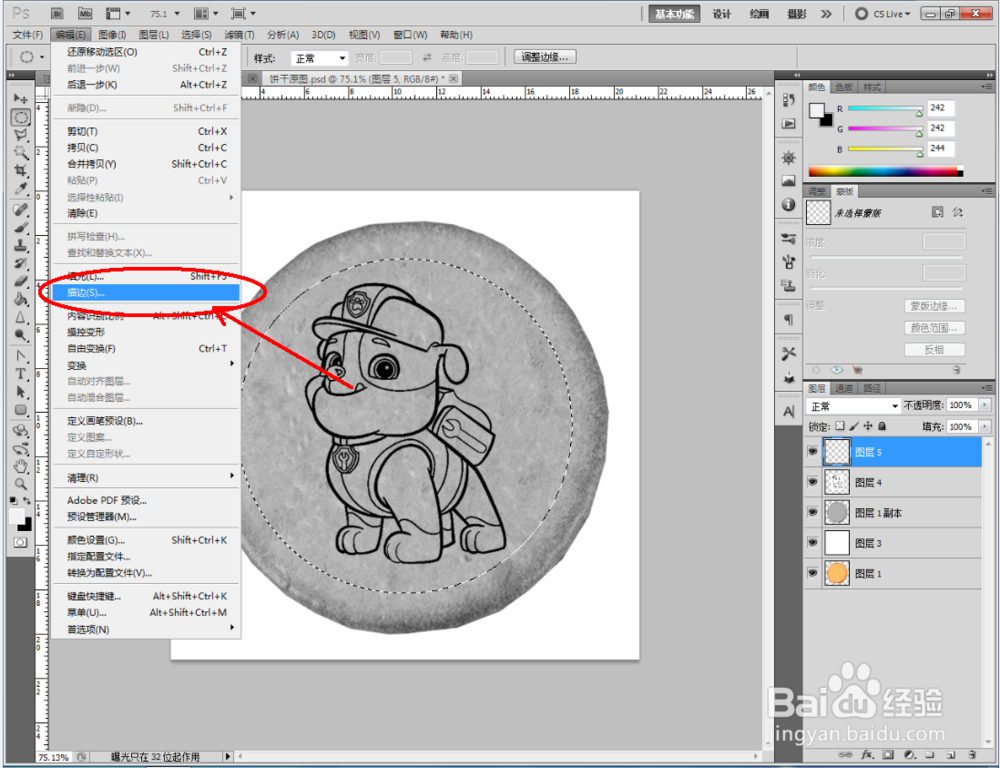Viewport: 1000px width, 768px height.
Task: Select the Type tool
Action: pos(20,373)
